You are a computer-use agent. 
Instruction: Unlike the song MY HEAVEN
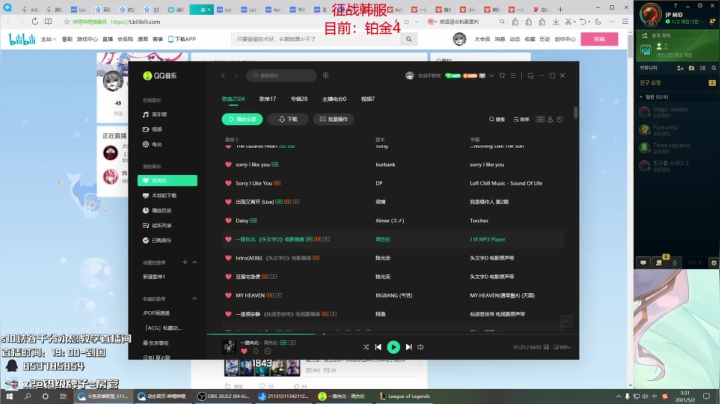click(x=228, y=295)
